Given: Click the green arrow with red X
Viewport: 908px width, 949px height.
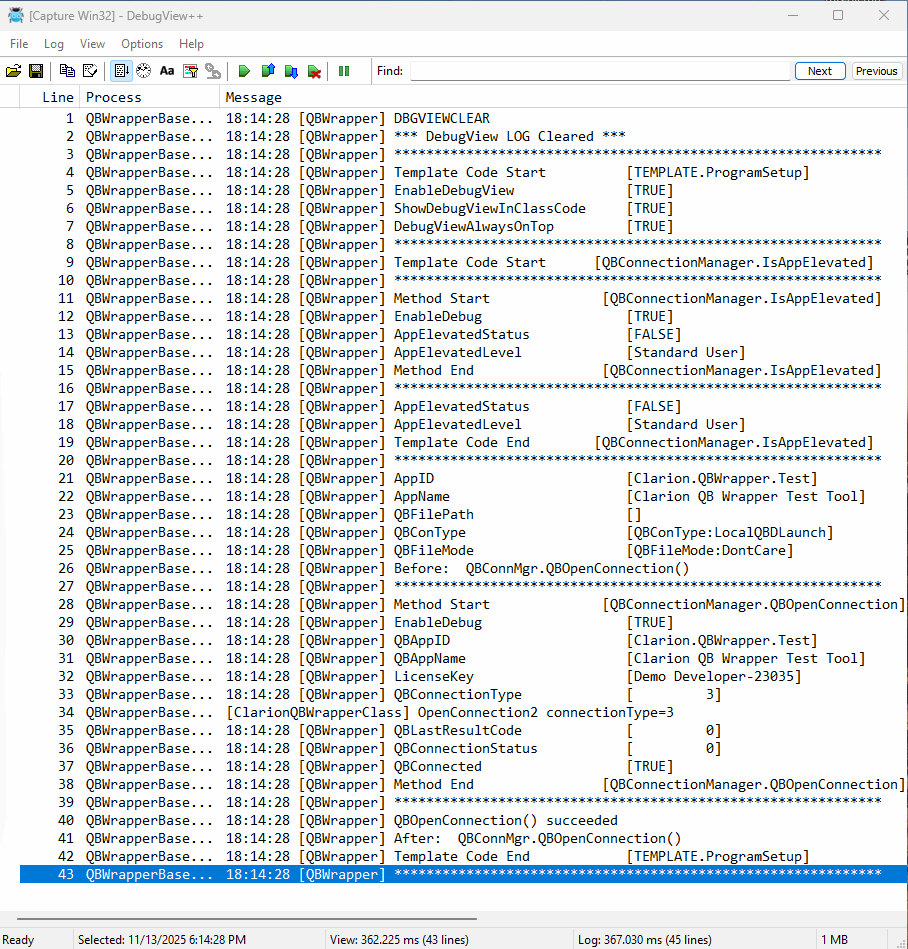Looking at the screenshot, I should pyautogui.click(x=314, y=71).
